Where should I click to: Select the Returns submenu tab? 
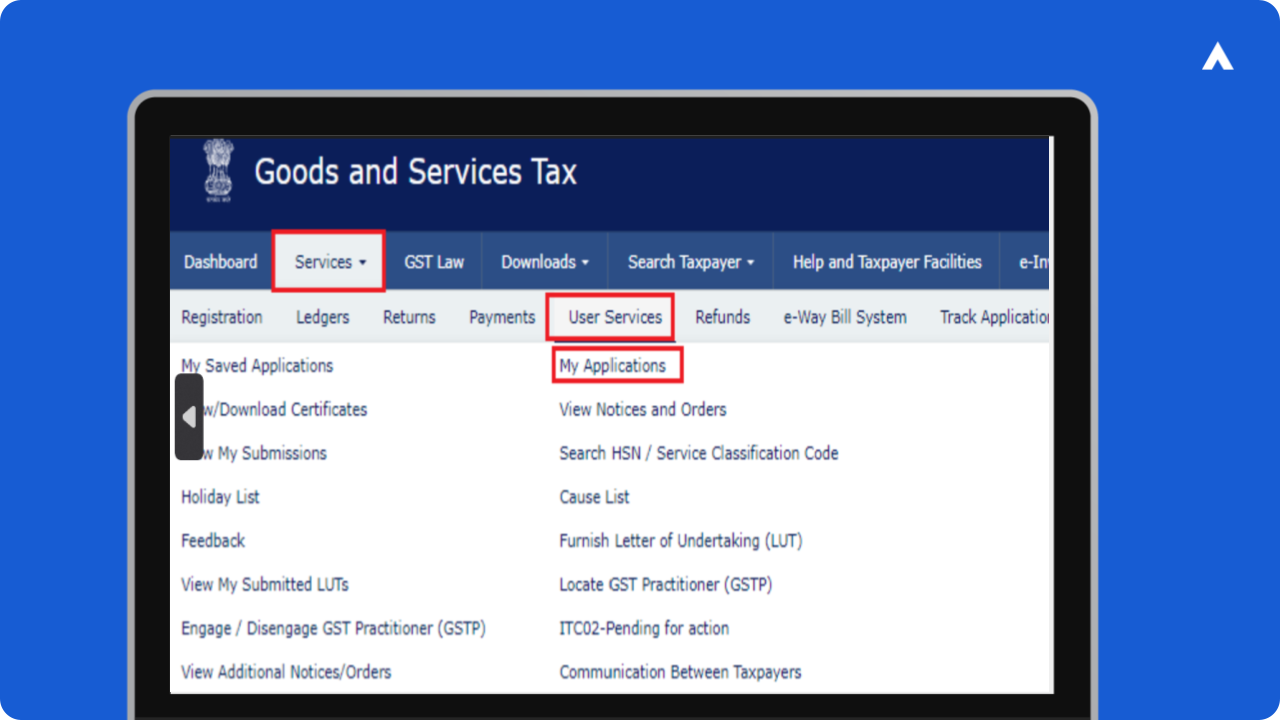pos(409,317)
